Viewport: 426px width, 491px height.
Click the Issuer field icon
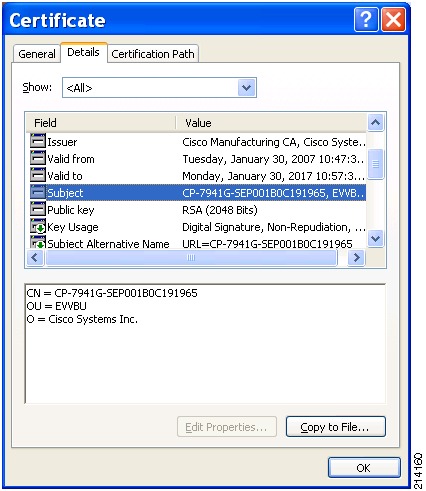pyautogui.click(x=38, y=141)
